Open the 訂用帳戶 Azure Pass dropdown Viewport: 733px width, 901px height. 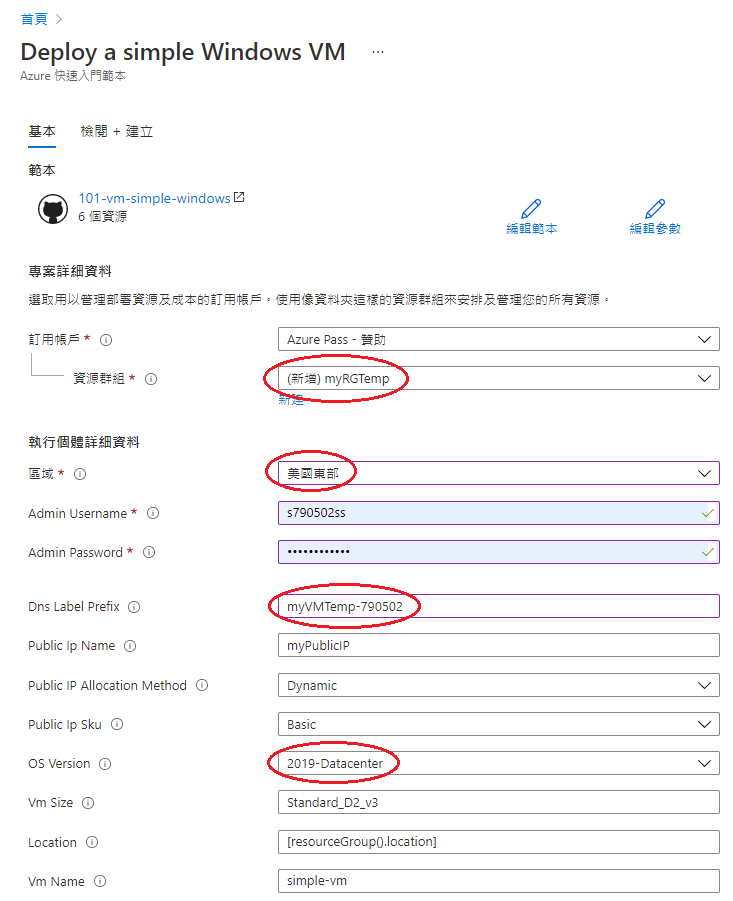pyautogui.click(x=499, y=339)
